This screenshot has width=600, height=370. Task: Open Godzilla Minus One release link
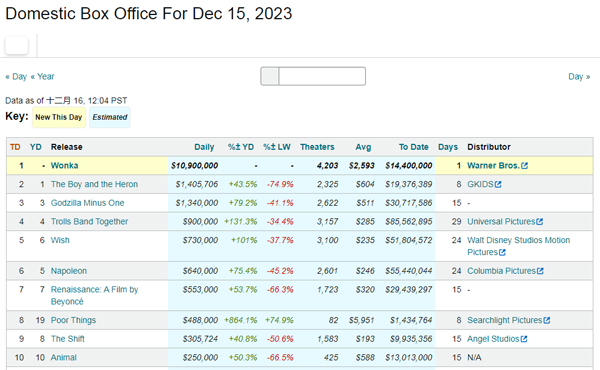pos(87,203)
